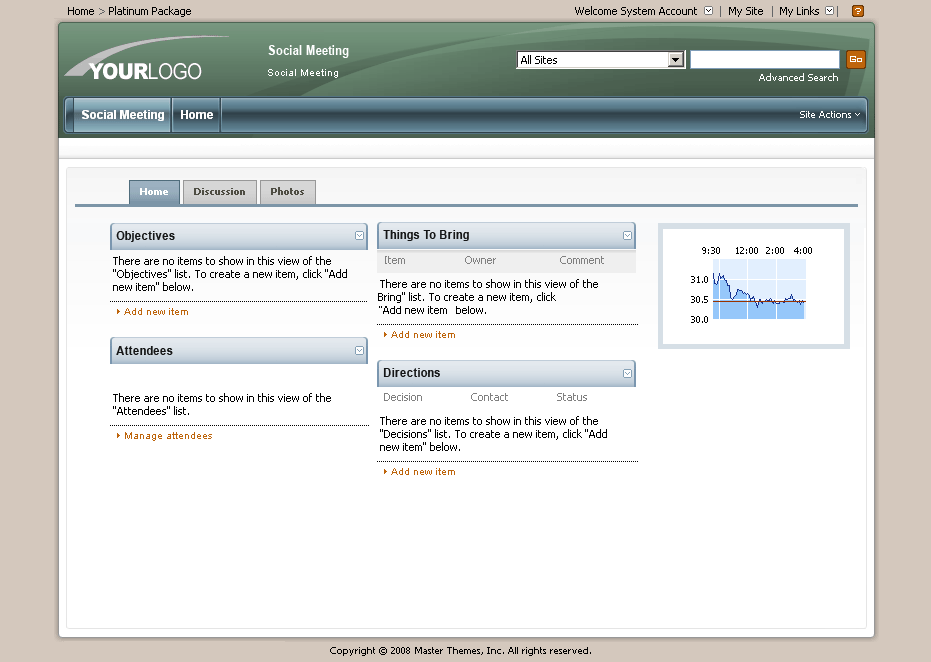This screenshot has width=931, height=662.
Task: Click the Advanced Search link
Action: click(x=798, y=78)
